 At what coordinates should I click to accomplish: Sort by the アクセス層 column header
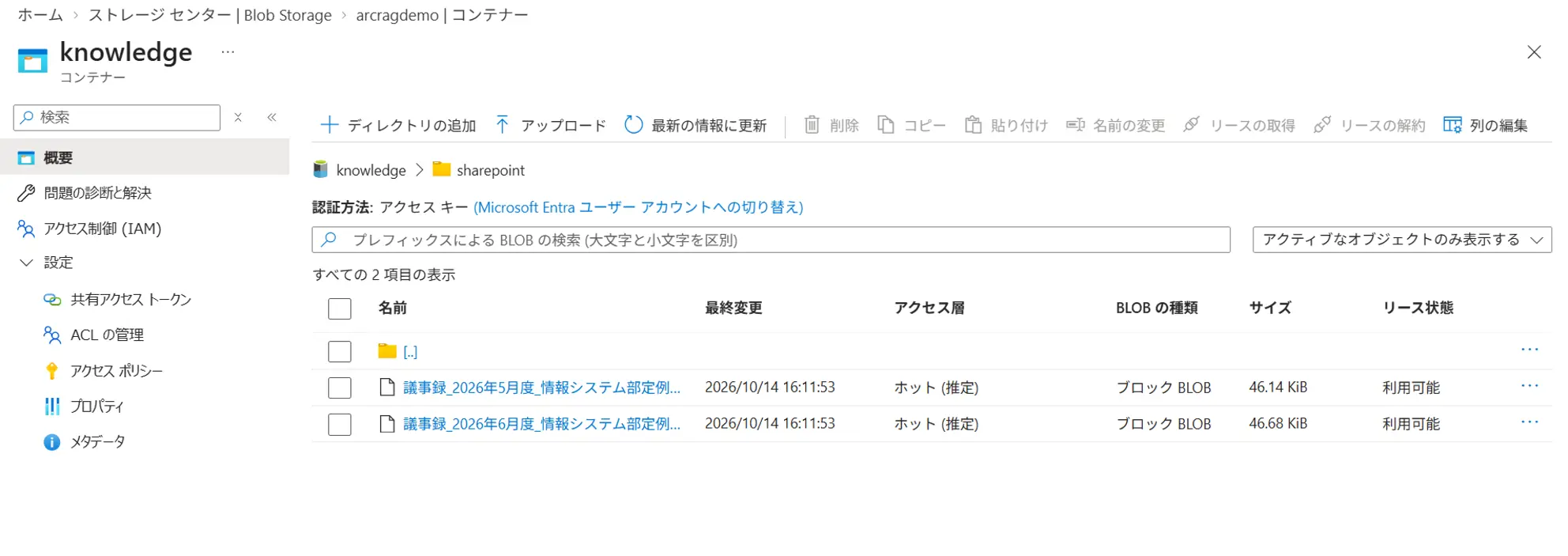[x=929, y=308]
